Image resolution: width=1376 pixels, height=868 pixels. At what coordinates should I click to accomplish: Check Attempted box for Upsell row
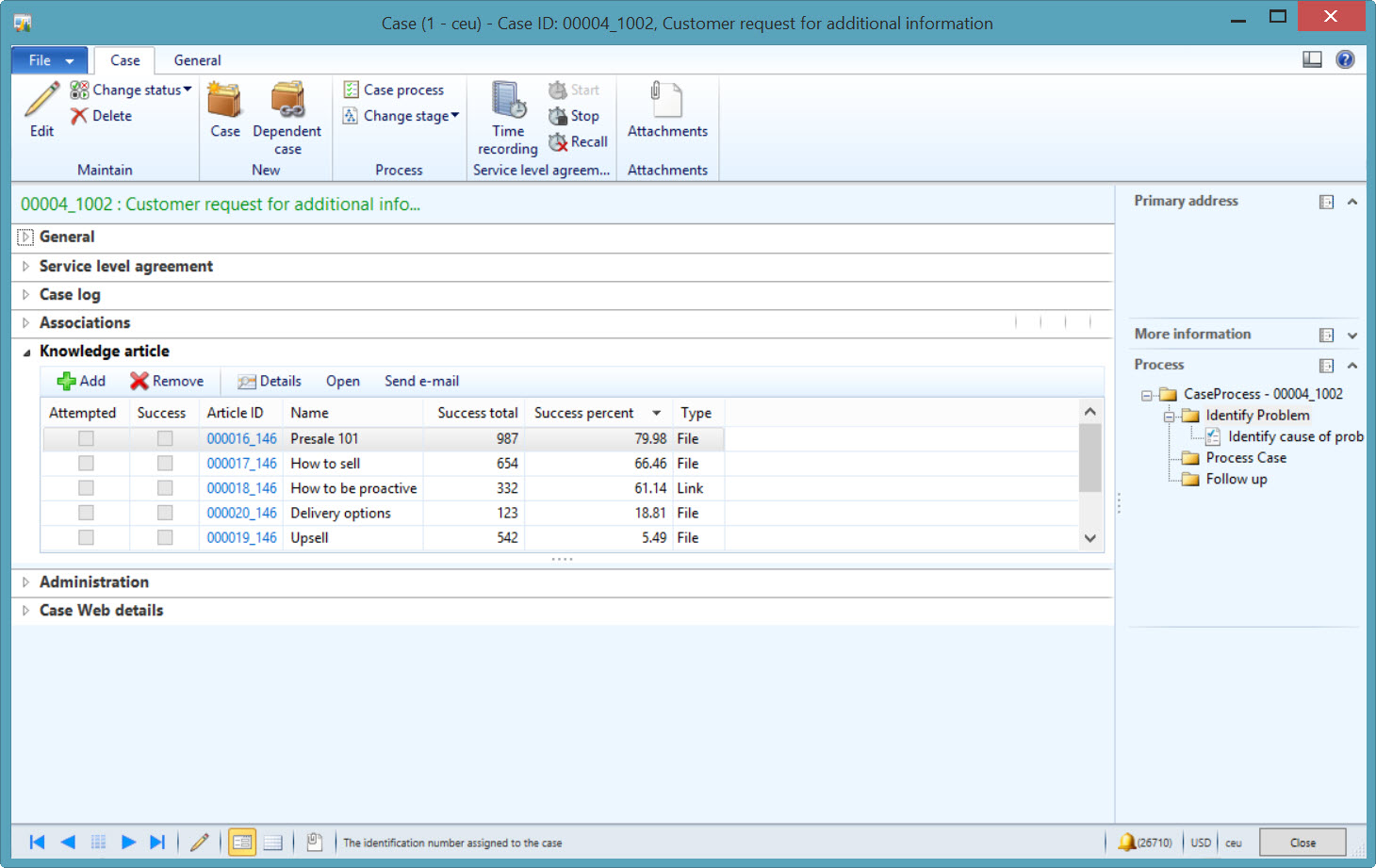point(86,537)
